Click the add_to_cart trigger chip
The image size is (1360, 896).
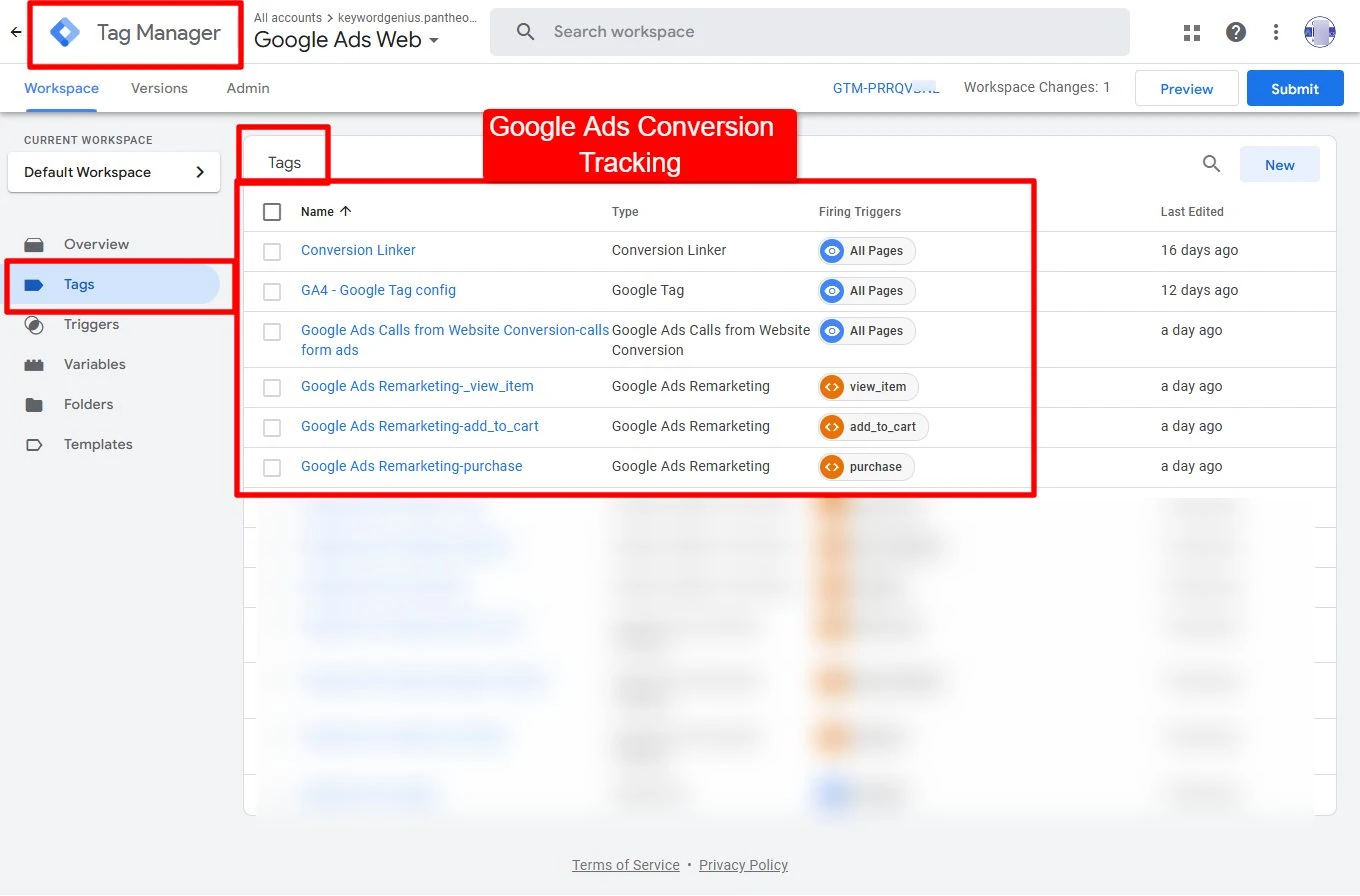[x=873, y=427]
